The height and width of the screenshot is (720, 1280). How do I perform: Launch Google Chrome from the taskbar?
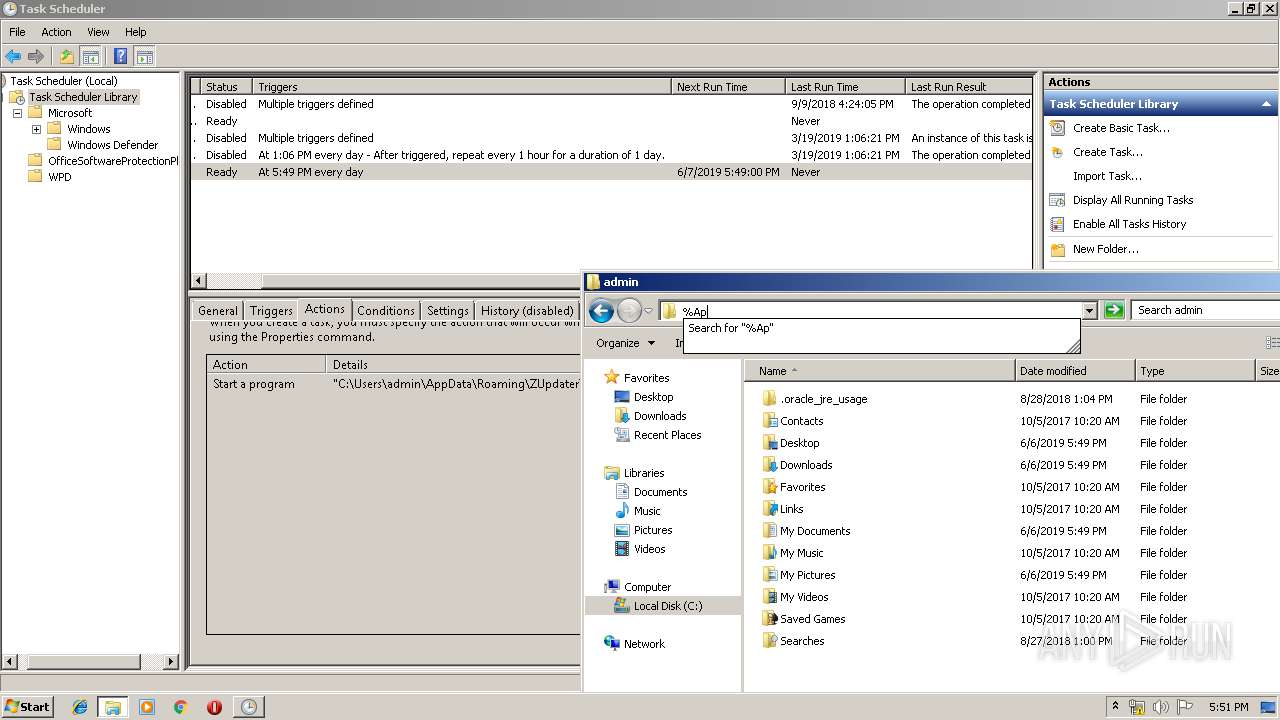(x=181, y=707)
